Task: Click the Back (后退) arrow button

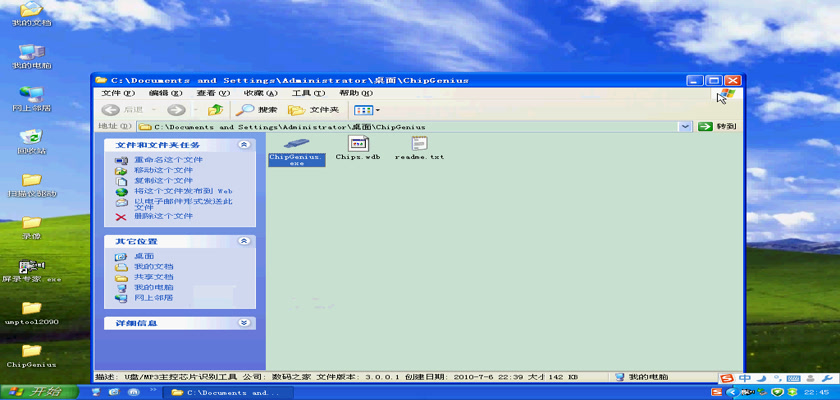Action: 110,110
